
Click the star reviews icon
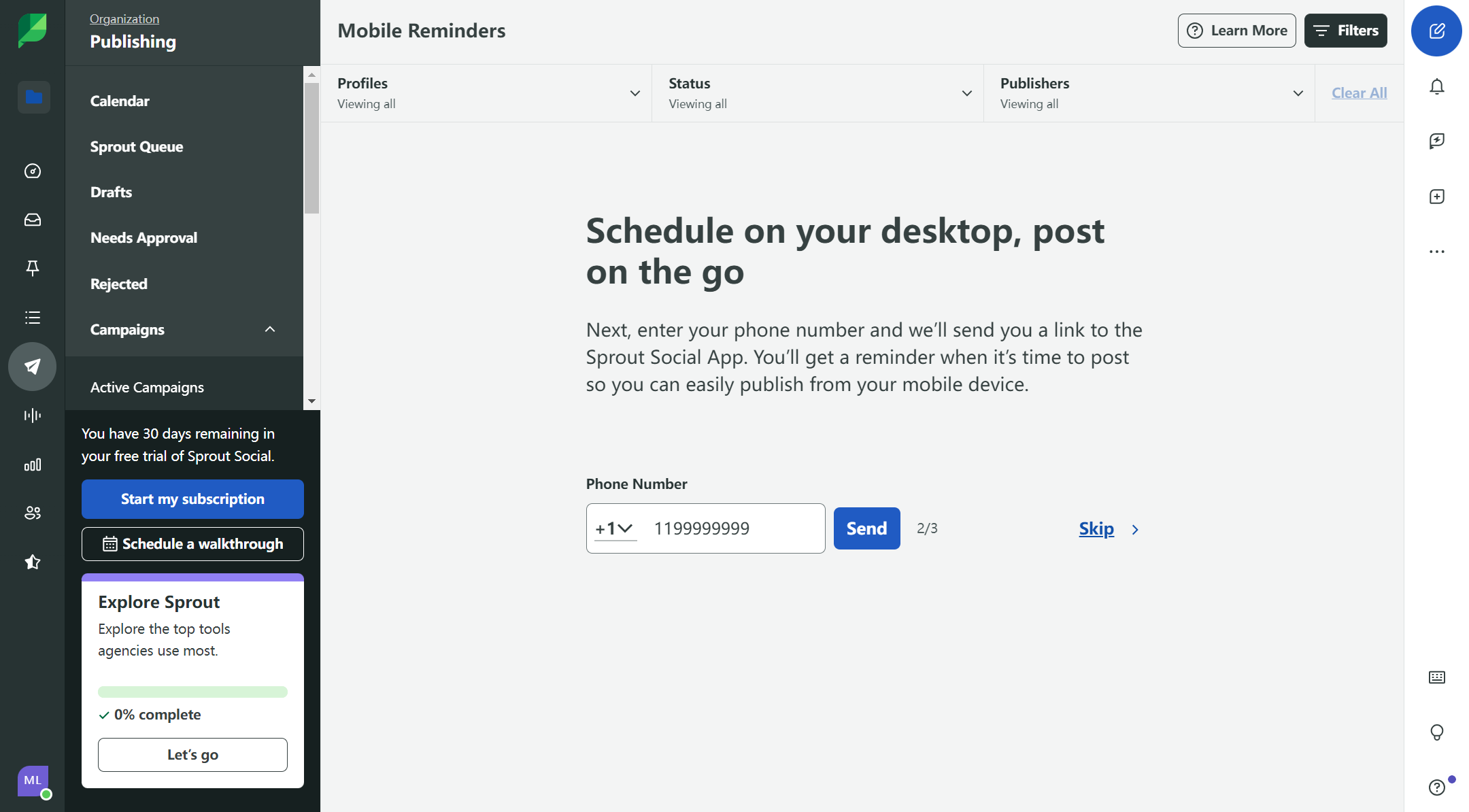click(x=33, y=562)
